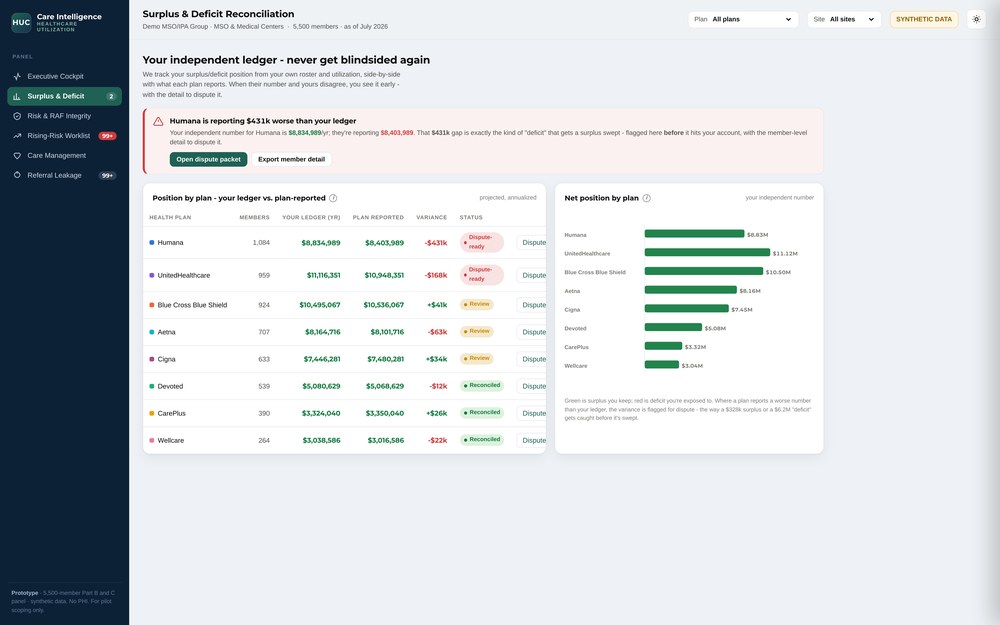Click plan reported value $10,948,351
The width and height of the screenshot is (1000, 625).
click(384, 276)
